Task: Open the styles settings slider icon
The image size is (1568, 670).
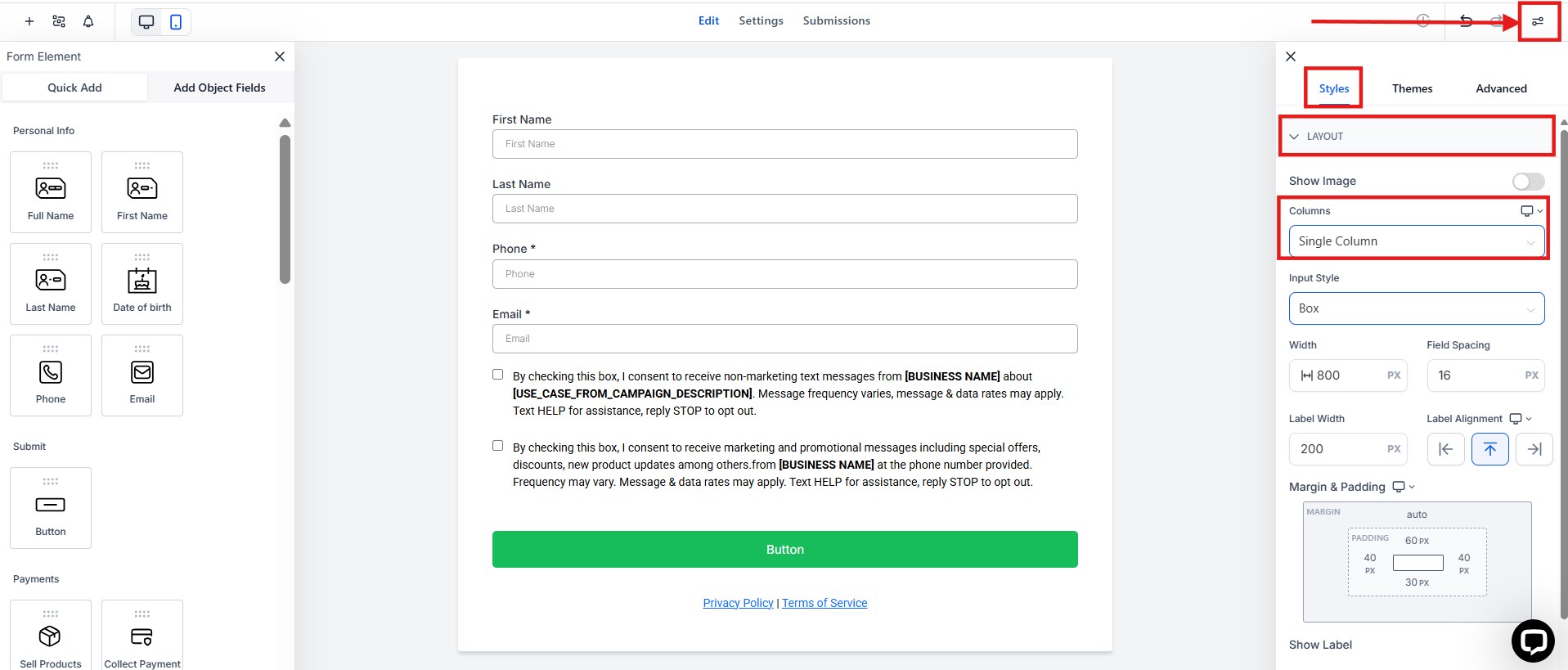Action: (x=1538, y=21)
